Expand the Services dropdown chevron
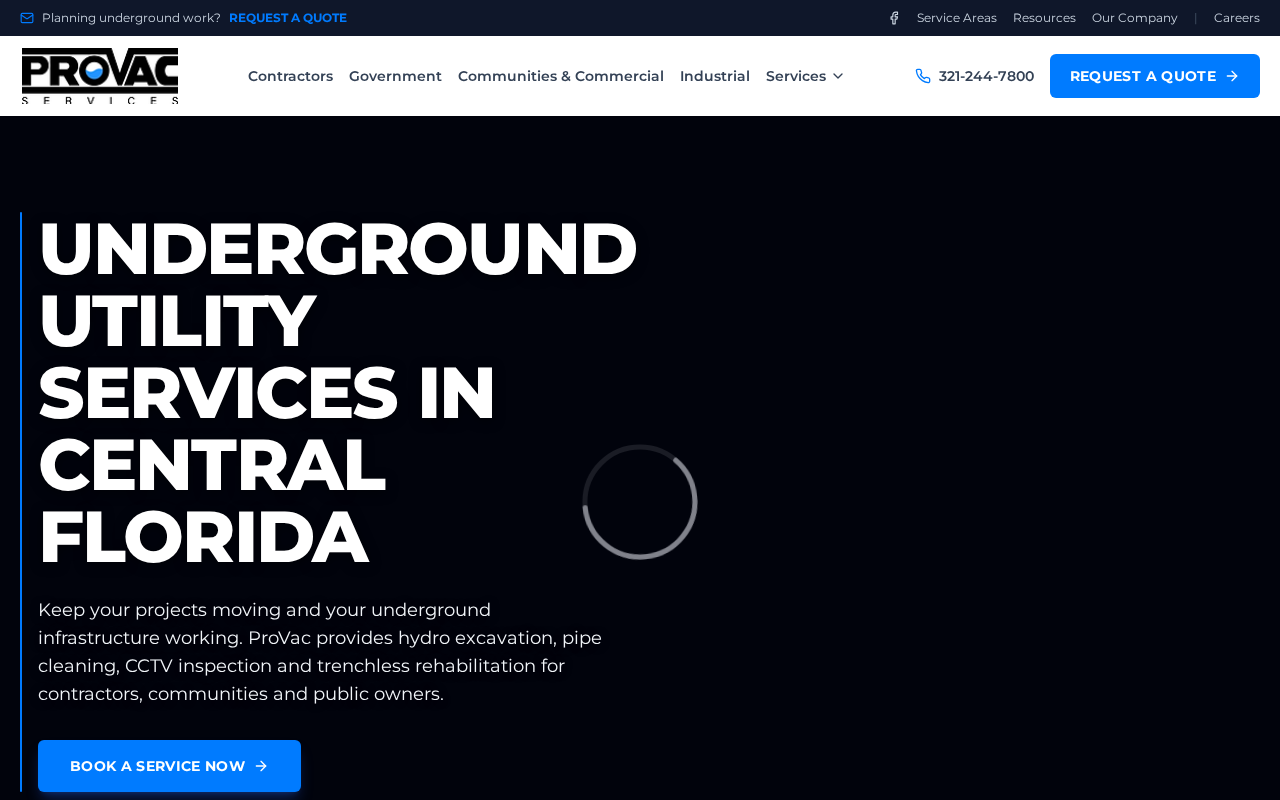This screenshot has width=1280, height=800. (838, 76)
